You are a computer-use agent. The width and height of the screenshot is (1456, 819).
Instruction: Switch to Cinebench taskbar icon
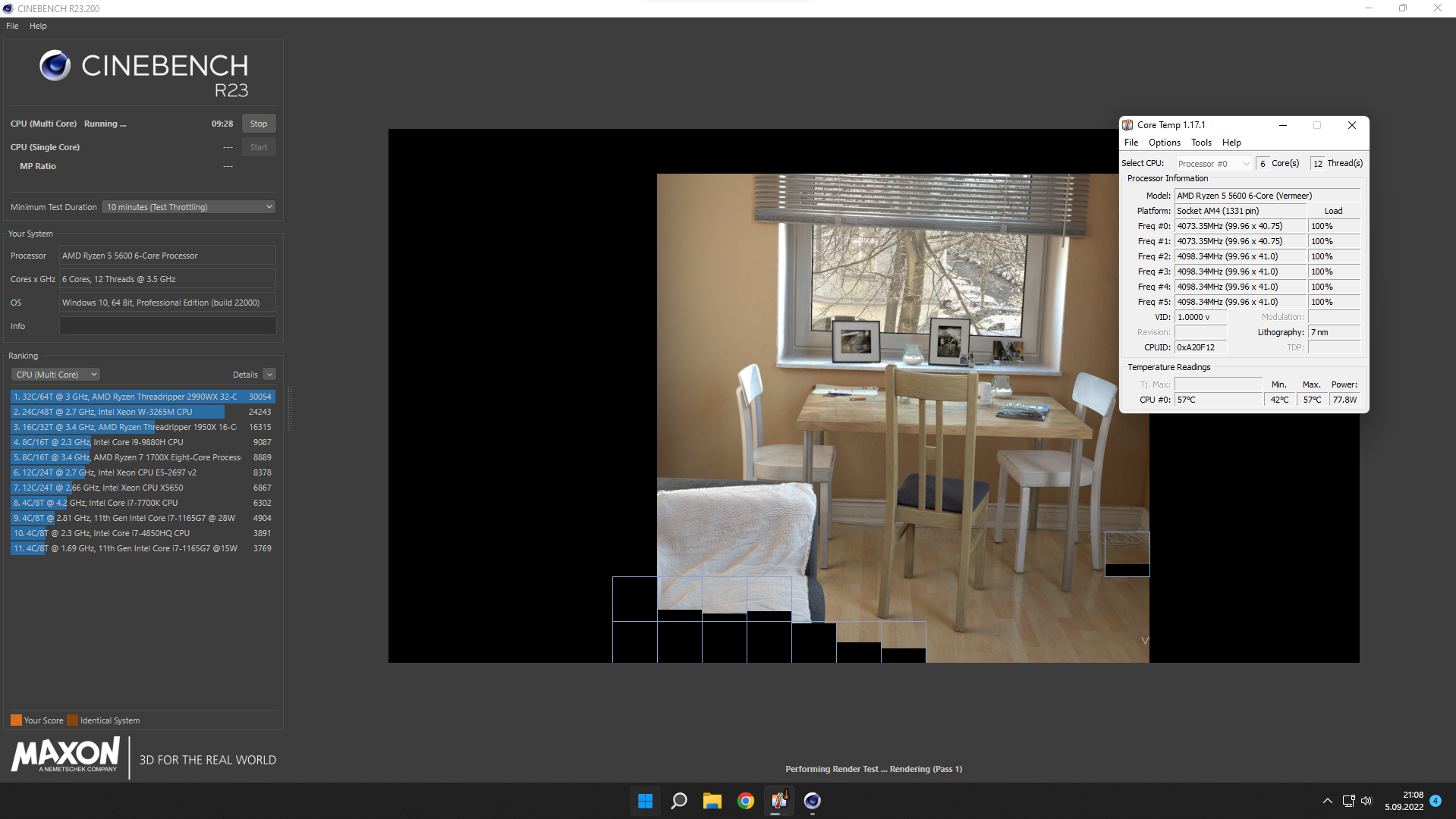coord(812,801)
